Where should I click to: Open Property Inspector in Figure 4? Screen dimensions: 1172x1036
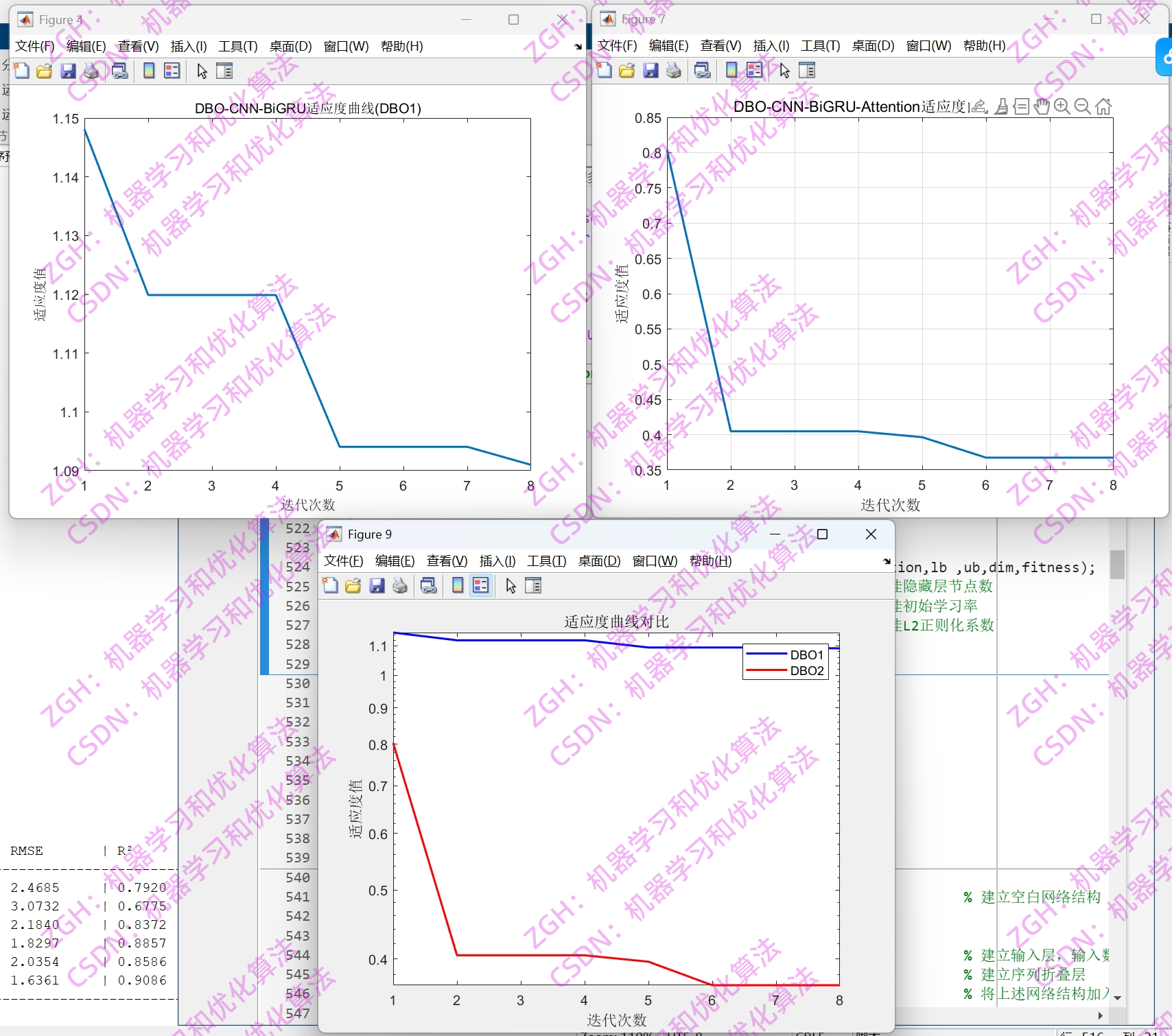click(224, 71)
